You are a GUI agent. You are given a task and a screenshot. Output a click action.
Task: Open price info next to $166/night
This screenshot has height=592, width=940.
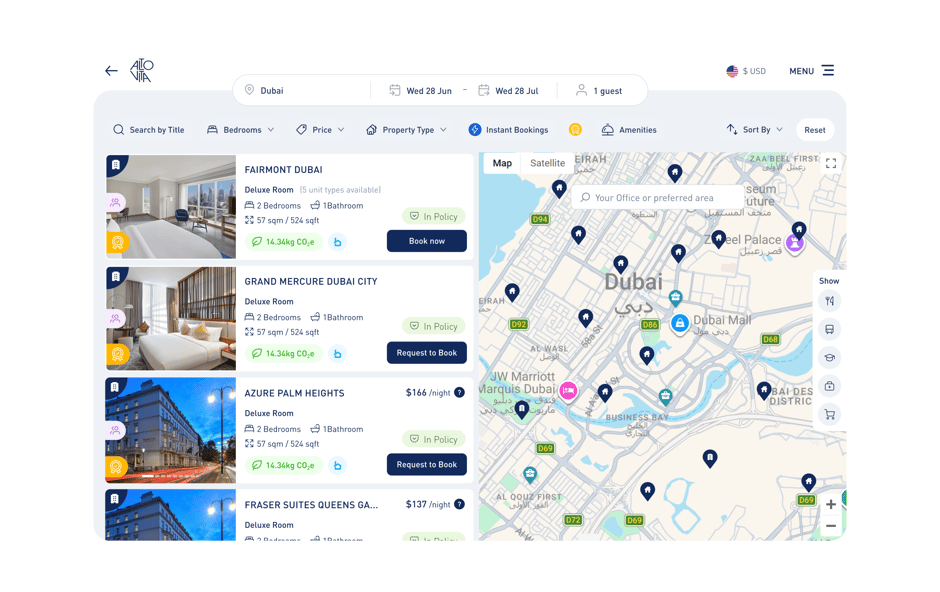459,392
